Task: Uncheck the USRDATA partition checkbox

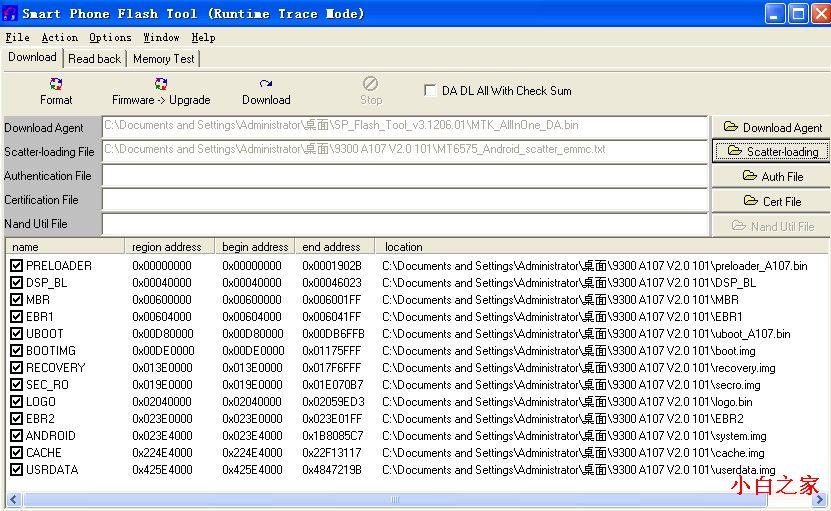Action: 16,469
